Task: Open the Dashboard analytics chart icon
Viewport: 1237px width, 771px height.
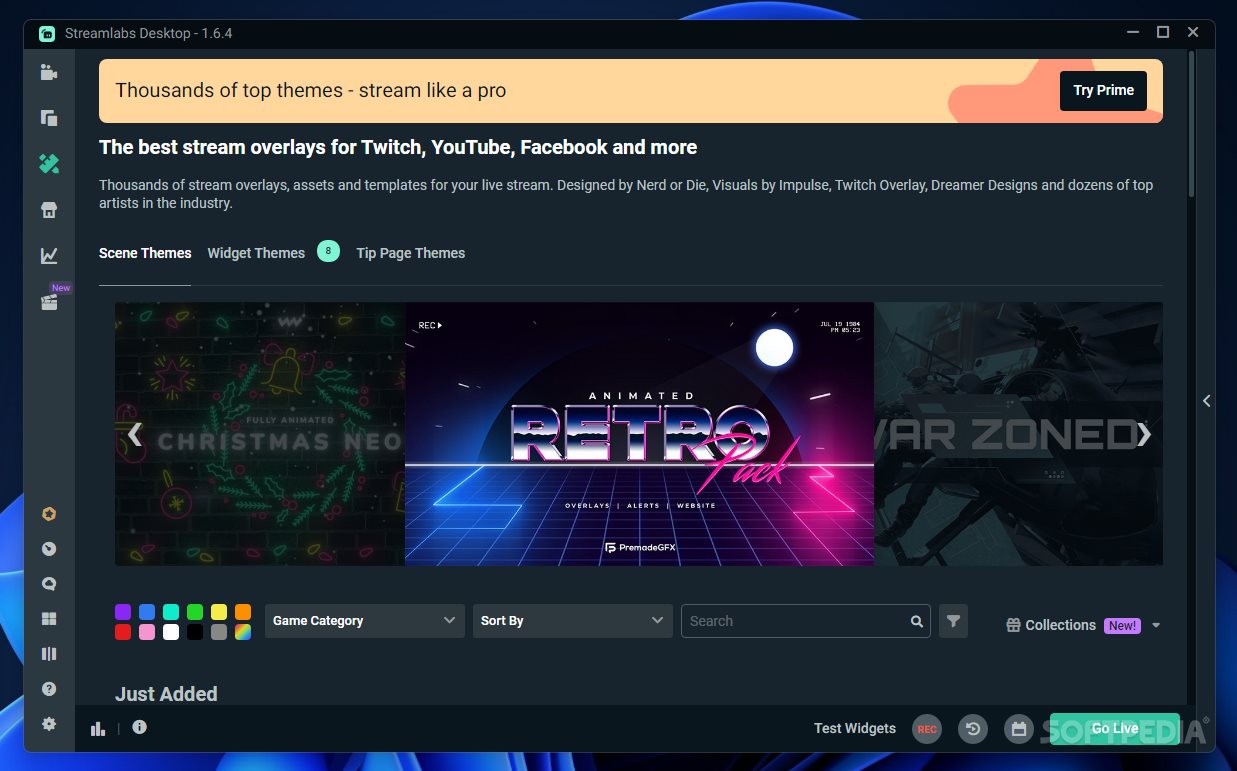Action: [x=48, y=256]
